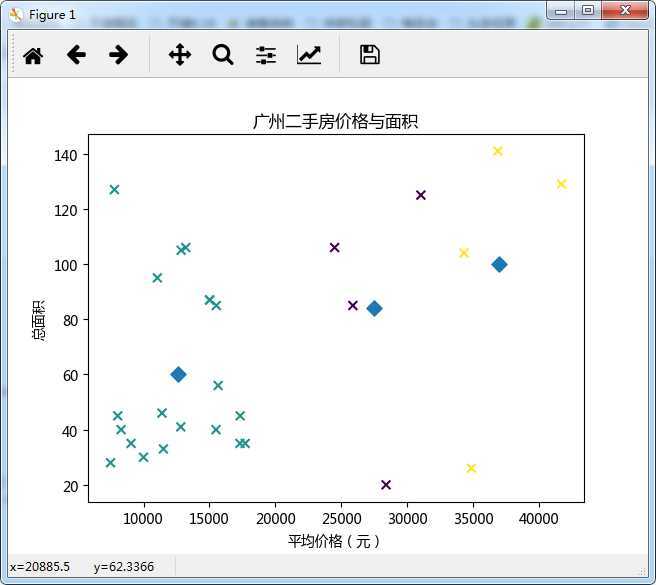Open the Edit axis and curve parameters tool
The width and height of the screenshot is (656, 585).
tap(309, 55)
